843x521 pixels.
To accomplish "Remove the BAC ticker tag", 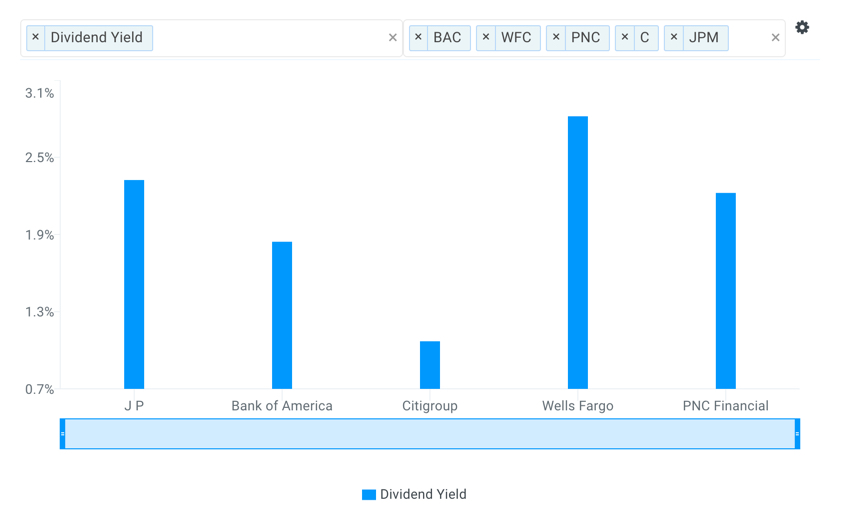I will [x=418, y=38].
